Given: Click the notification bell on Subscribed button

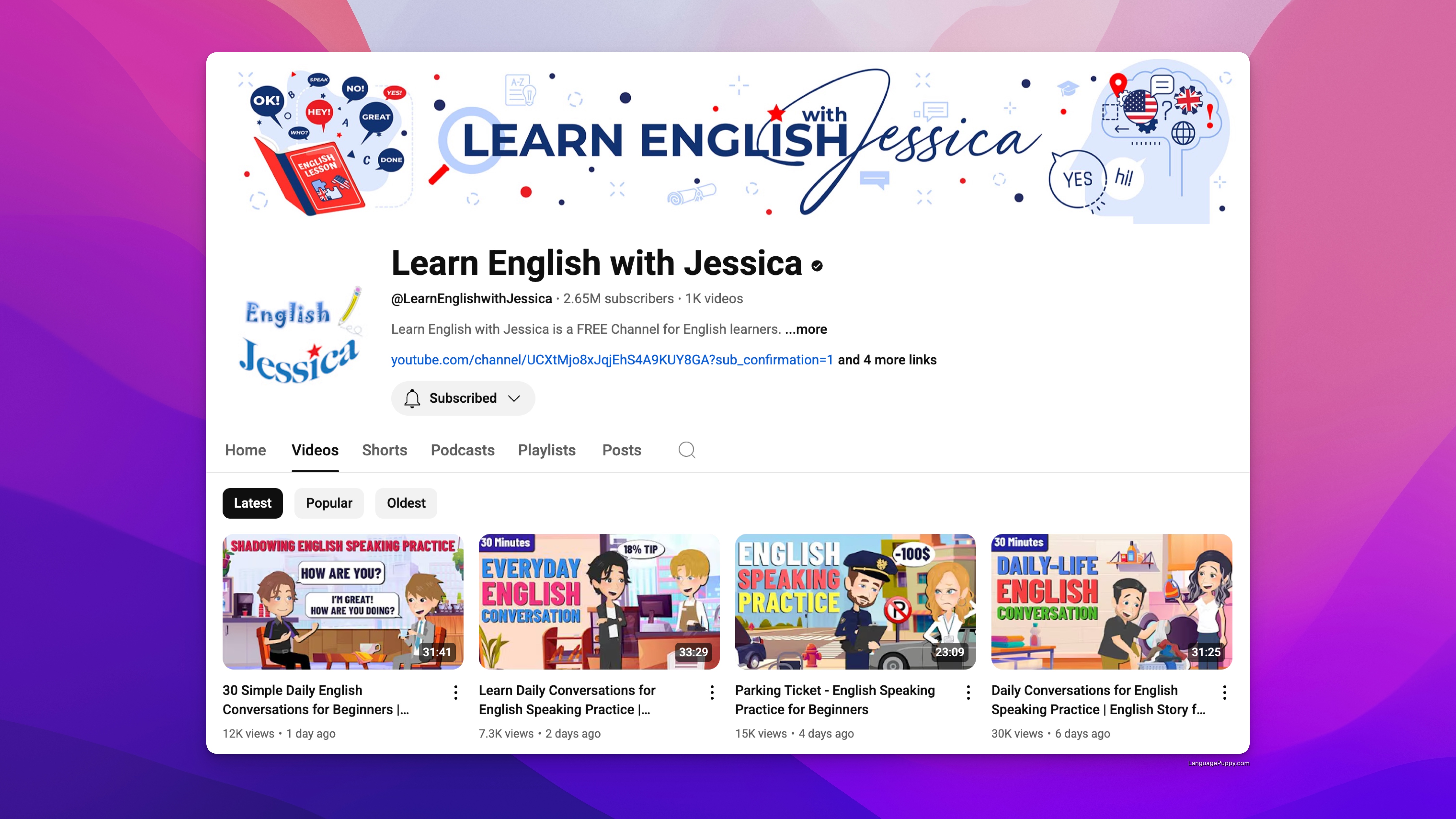Looking at the screenshot, I should pos(412,399).
